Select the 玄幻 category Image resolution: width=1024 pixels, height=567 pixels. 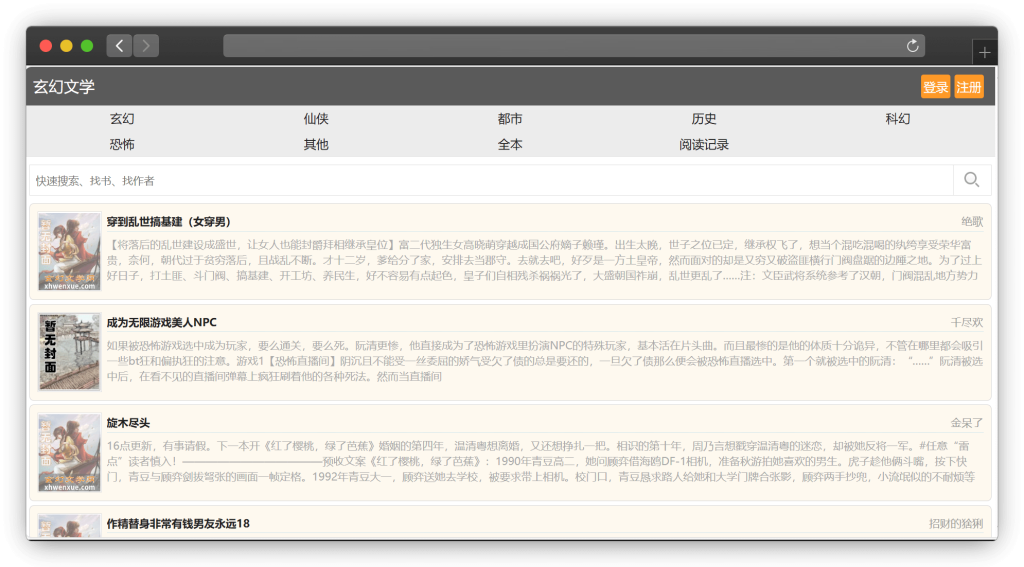[122, 119]
